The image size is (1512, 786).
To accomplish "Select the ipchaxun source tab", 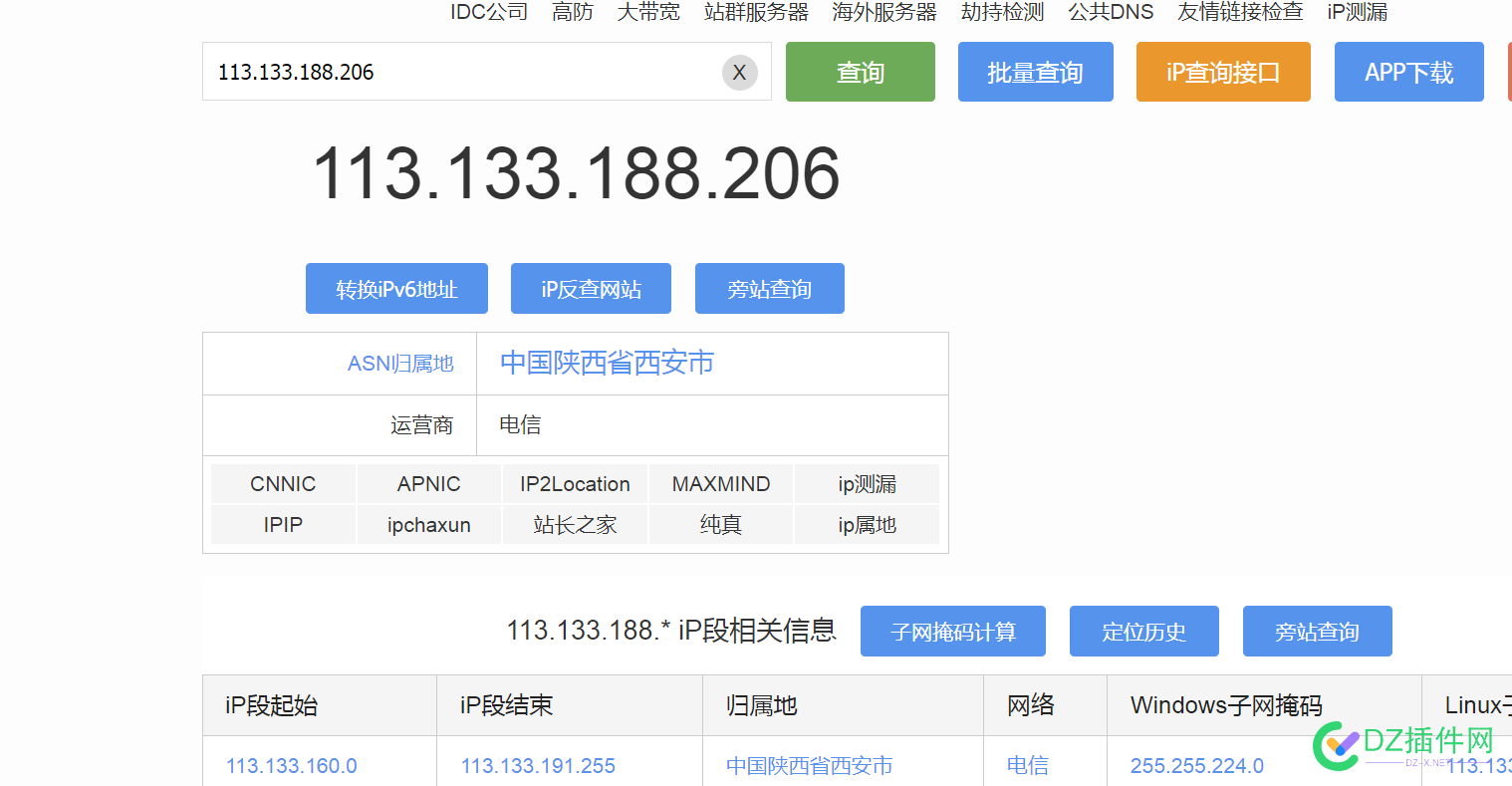I will 428,525.
